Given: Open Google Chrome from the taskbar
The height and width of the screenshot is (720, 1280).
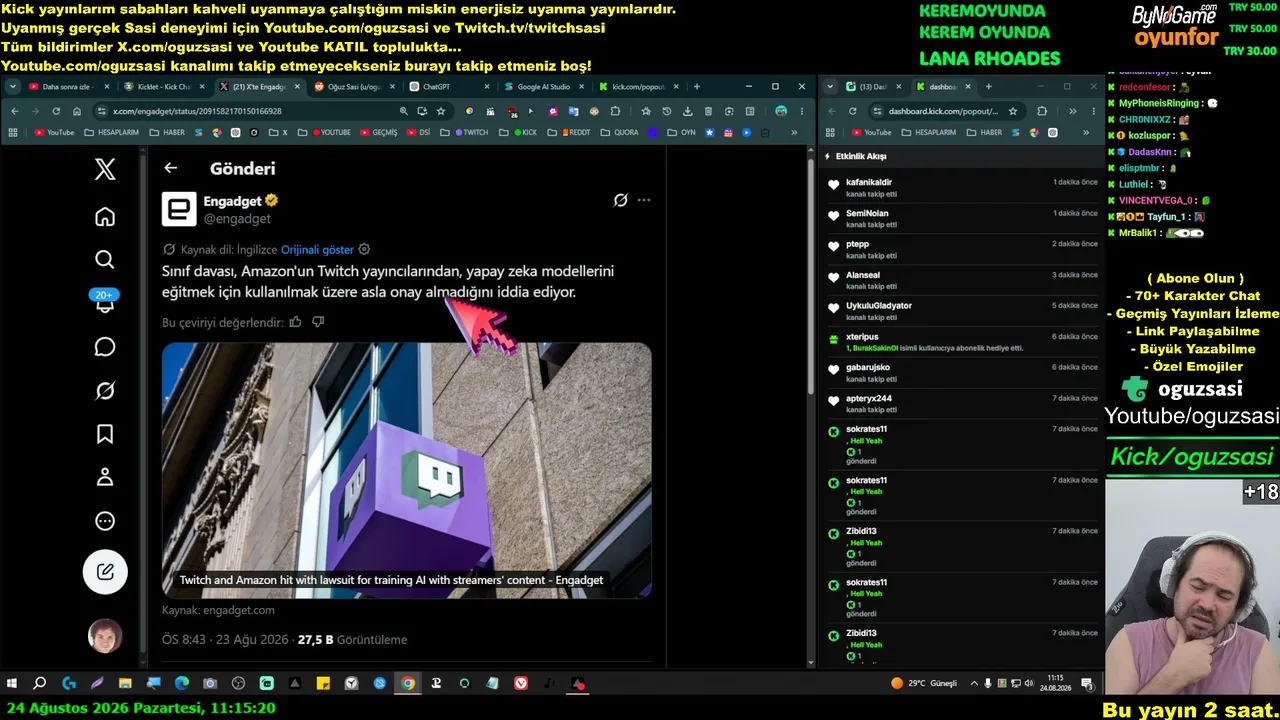Looking at the screenshot, I should (x=408, y=684).
